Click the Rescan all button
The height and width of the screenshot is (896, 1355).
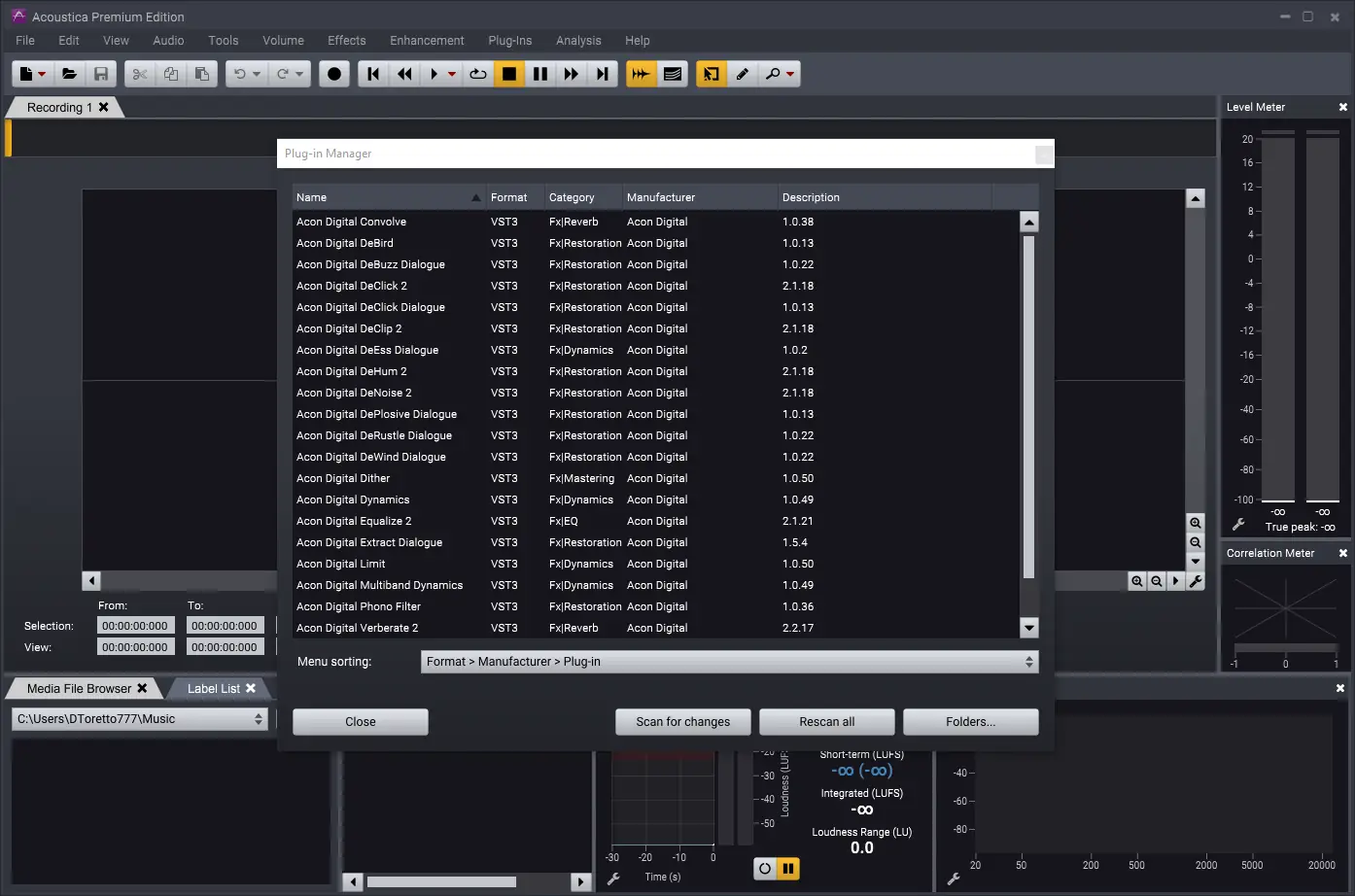827,722
